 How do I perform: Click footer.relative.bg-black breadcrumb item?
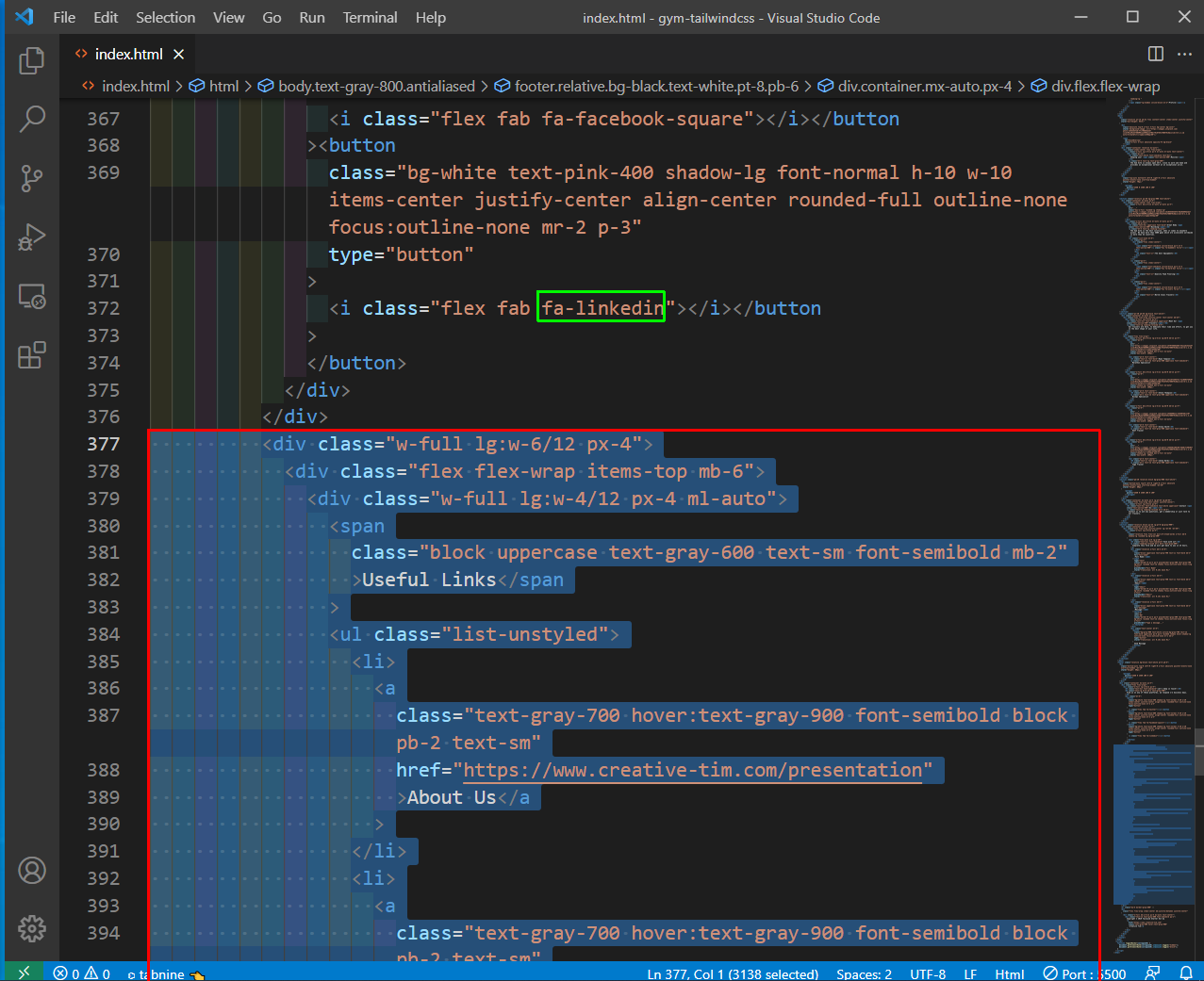[656, 86]
